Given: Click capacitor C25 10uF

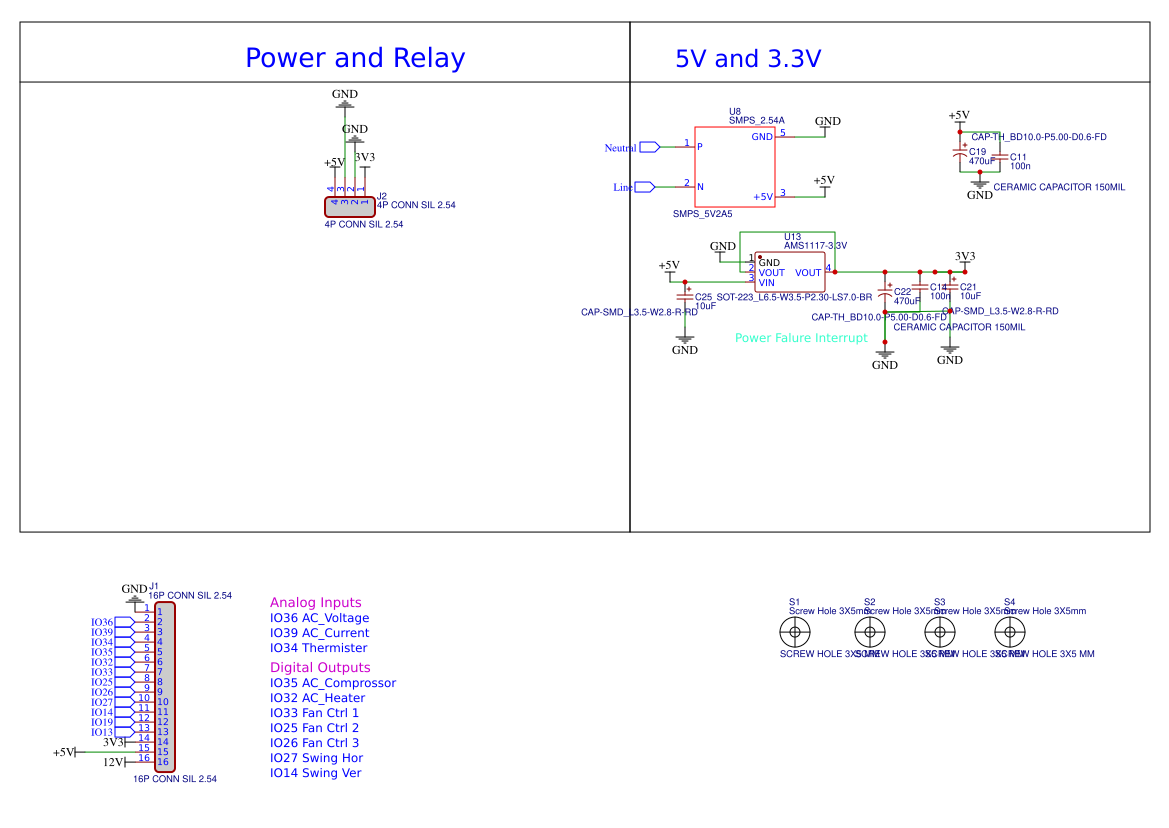Looking at the screenshot, I should point(685,298).
